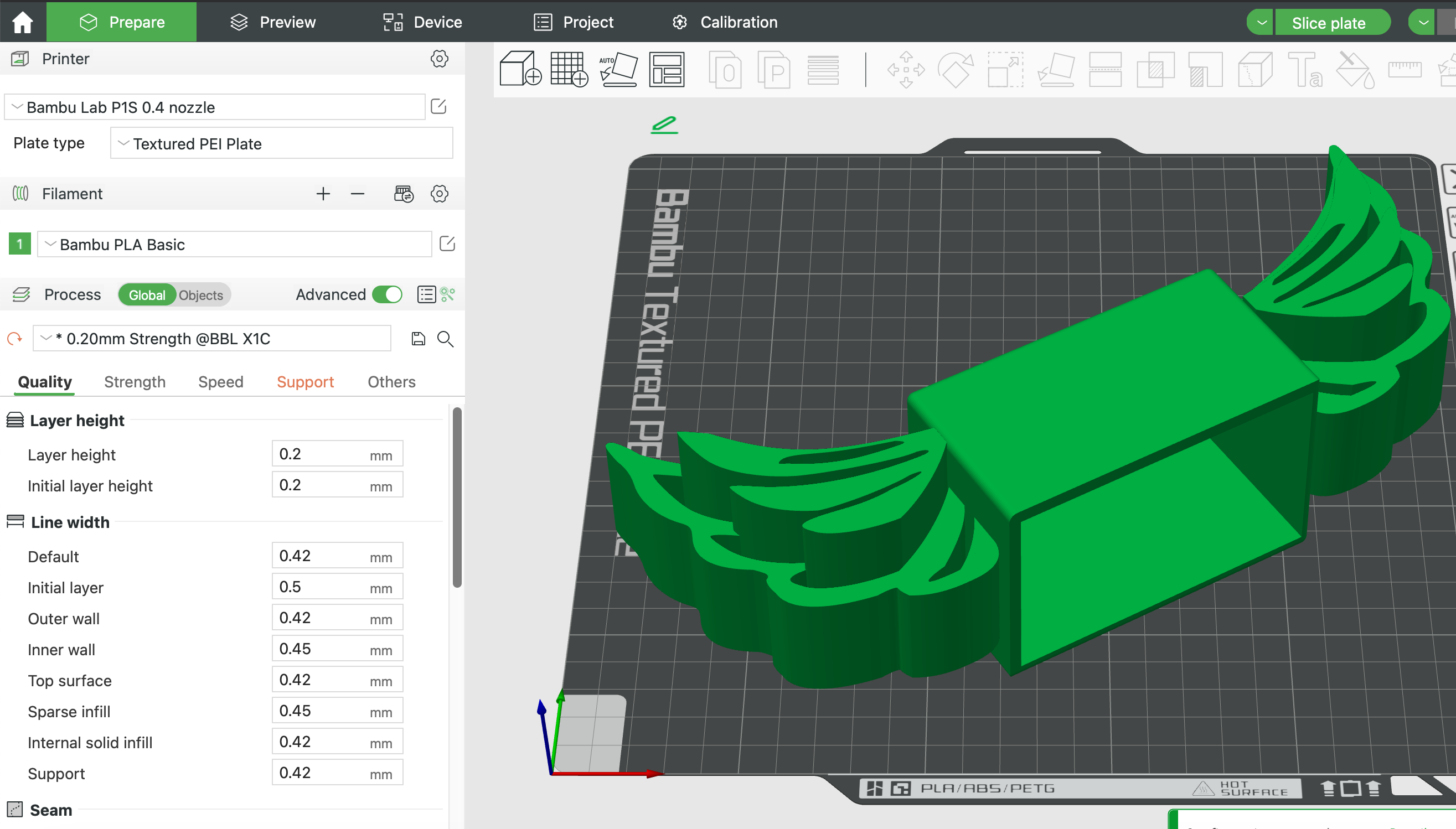Click the Arrange all objects icon
The image size is (1456, 829).
667,69
